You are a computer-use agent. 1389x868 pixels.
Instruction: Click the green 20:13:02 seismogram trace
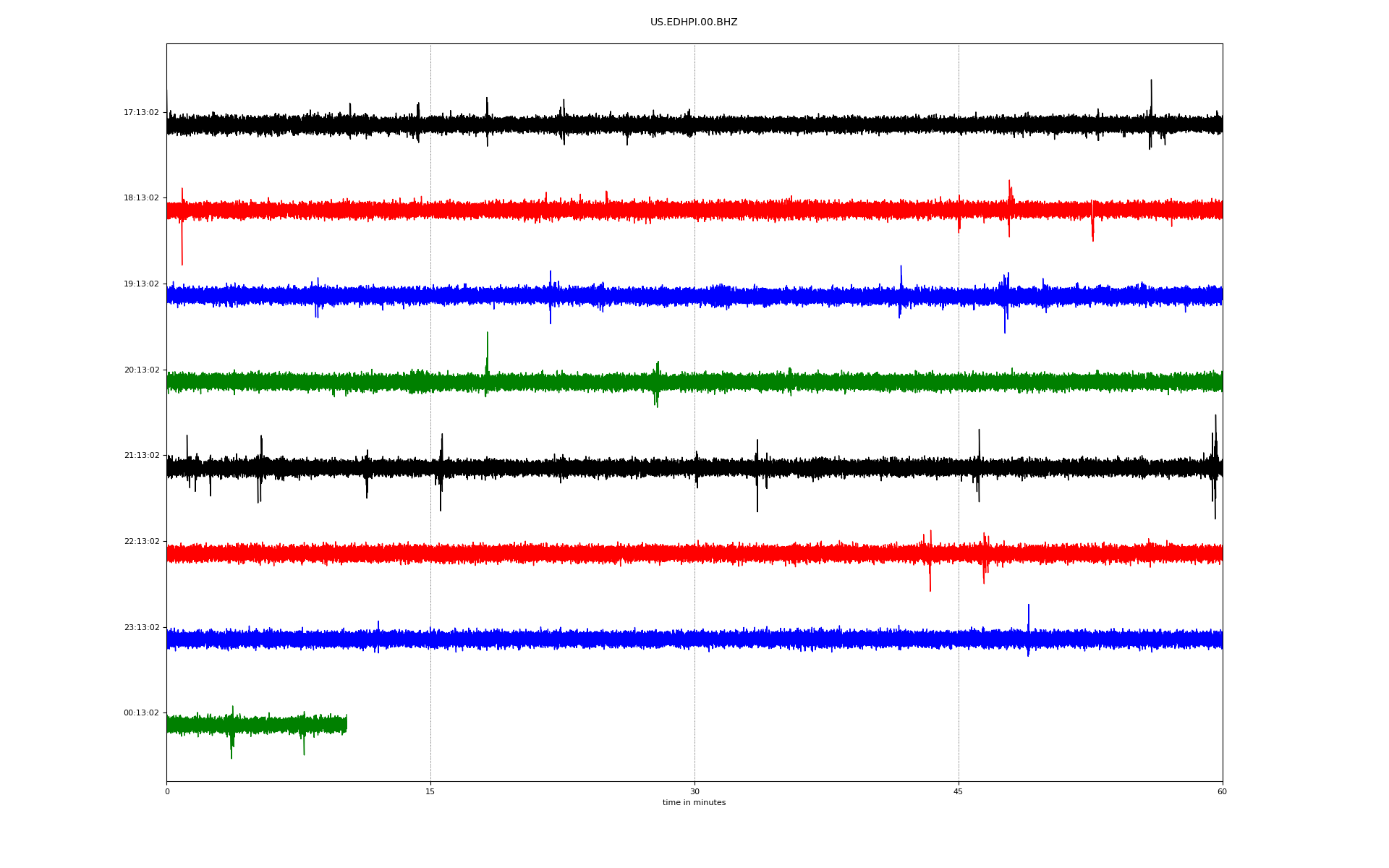click(x=694, y=381)
